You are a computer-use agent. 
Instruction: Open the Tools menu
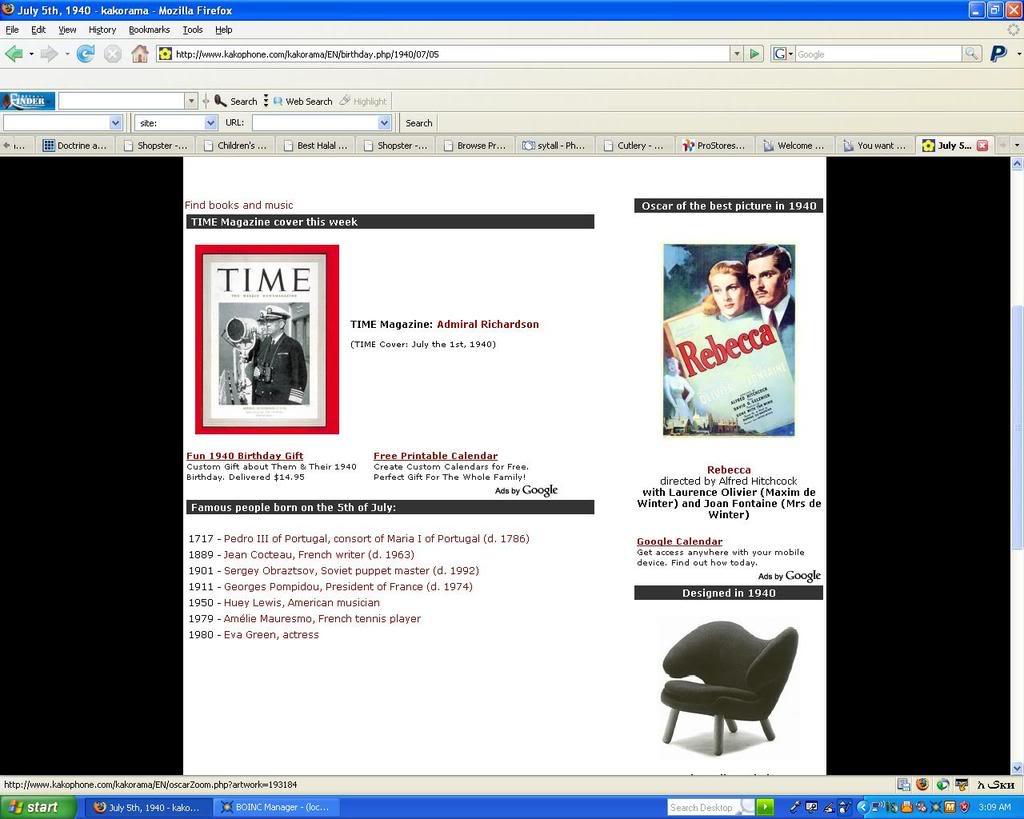pyautogui.click(x=192, y=29)
